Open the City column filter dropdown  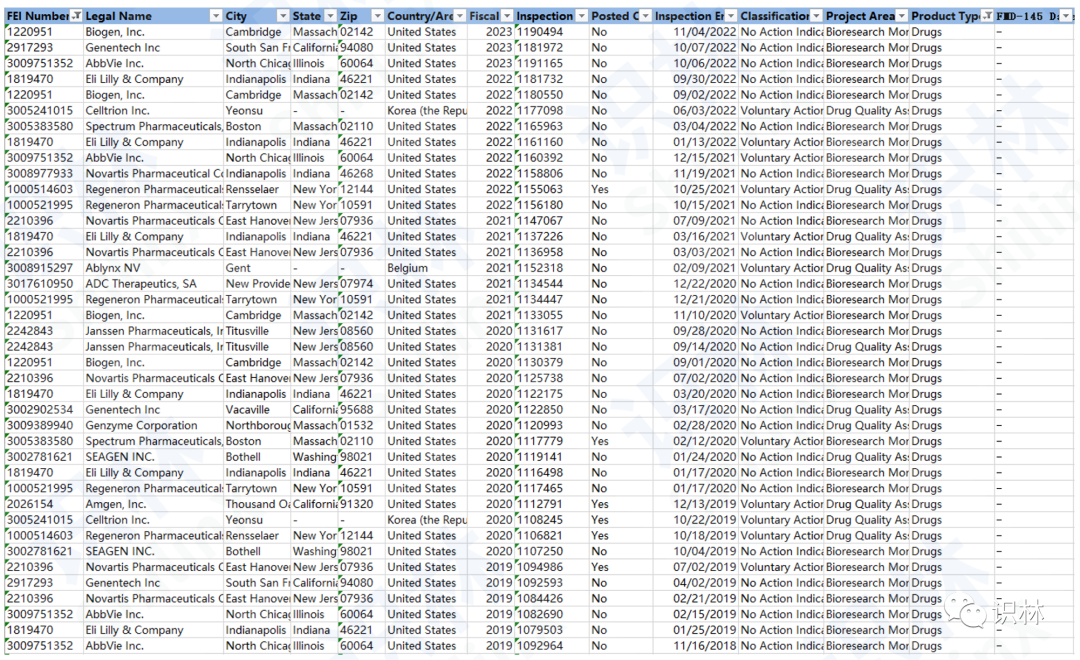pyautogui.click(x=282, y=16)
